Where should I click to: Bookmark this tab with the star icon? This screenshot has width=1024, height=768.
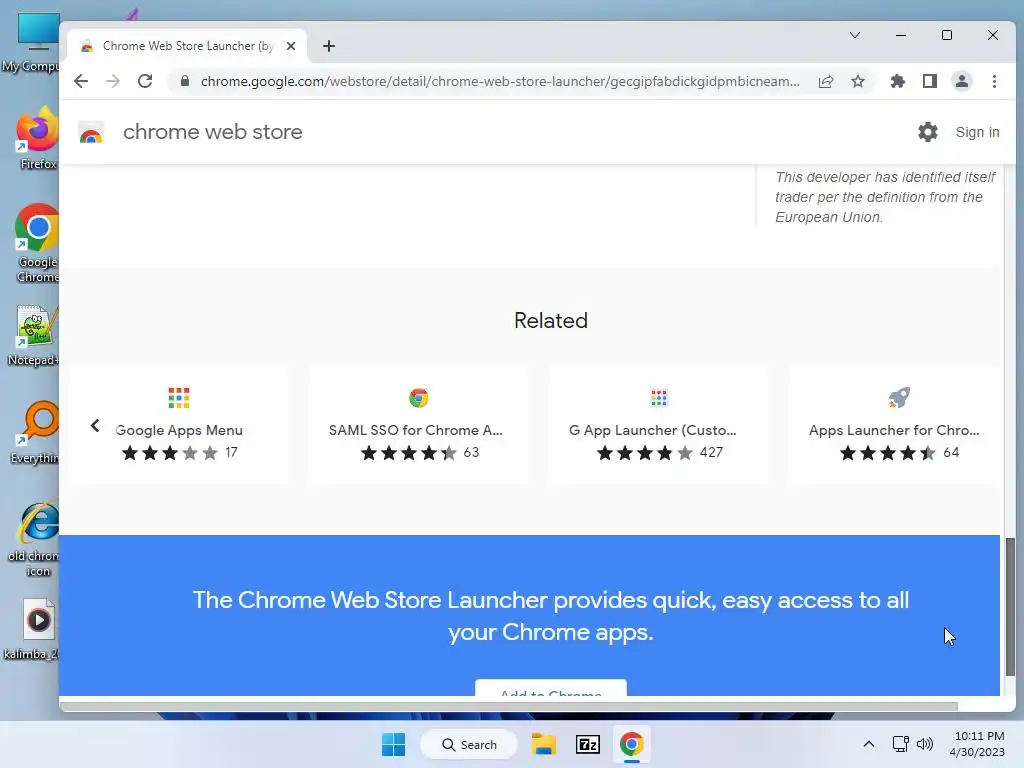tap(858, 81)
